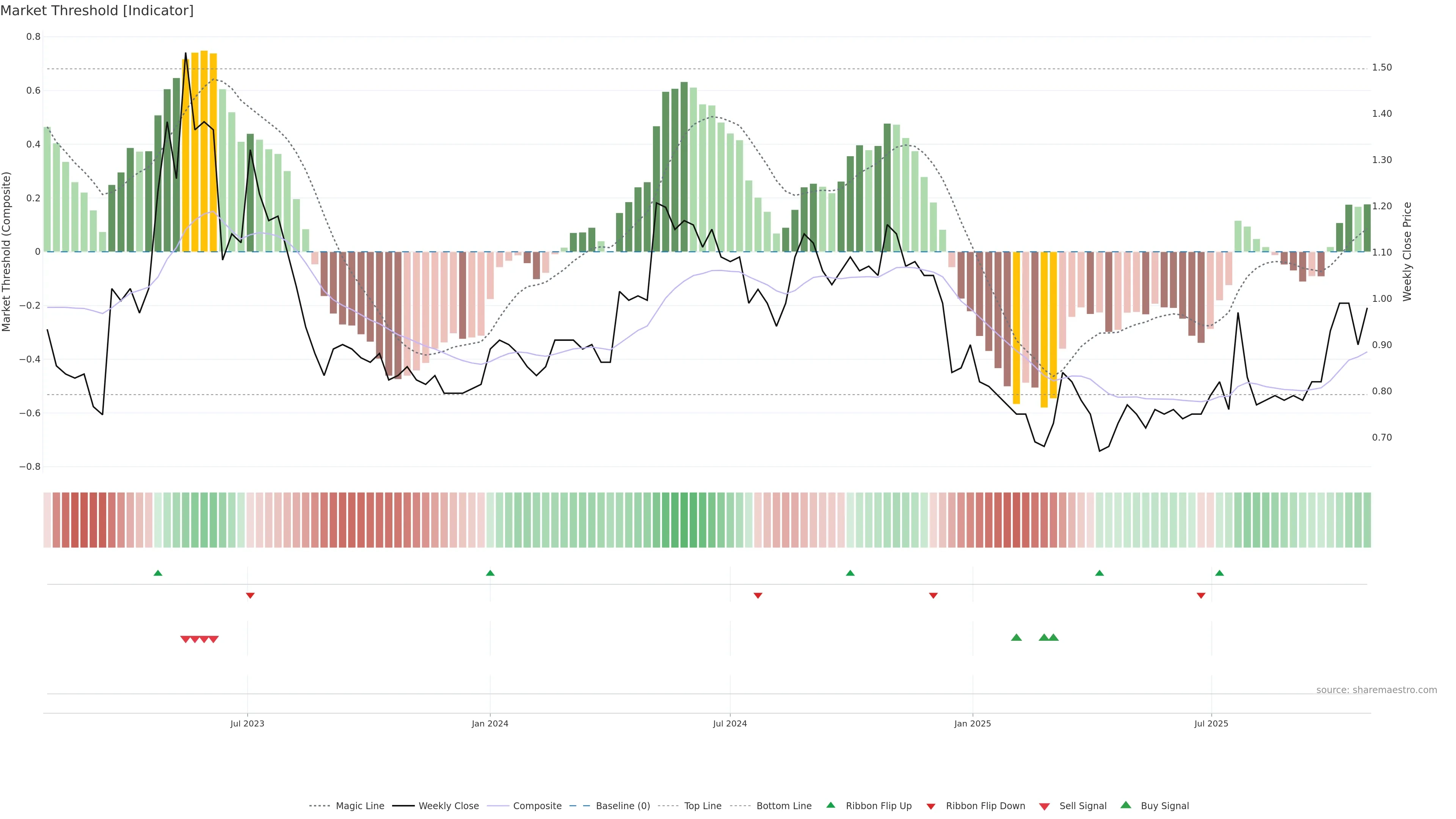
Task: Click the Ribbon Flip Down legend triangle icon
Action: 931,806
